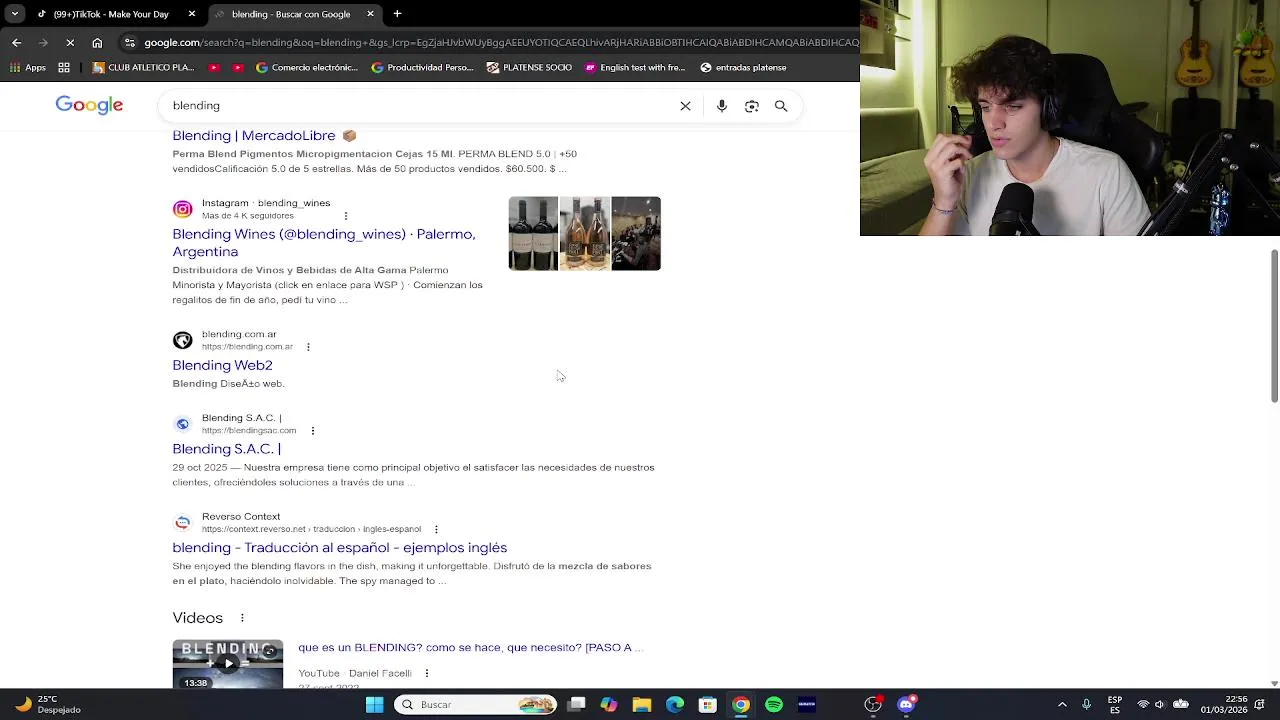Click the Instagram icon beside blending_wines
Image resolution: width=1280 pixels, height=720 pixels.
(182, 209)
